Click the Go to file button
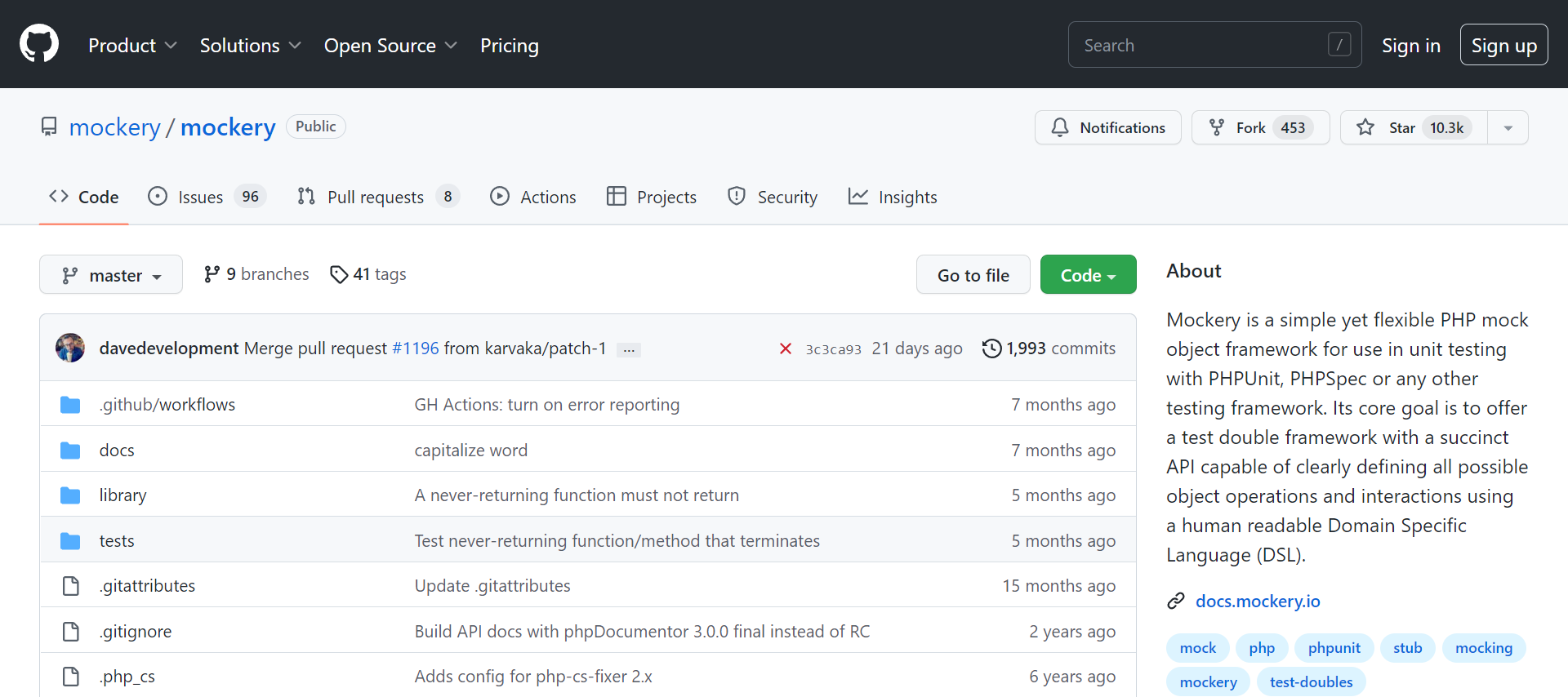The width and height of the screenshot is (1568, 697). pos(973,275)
